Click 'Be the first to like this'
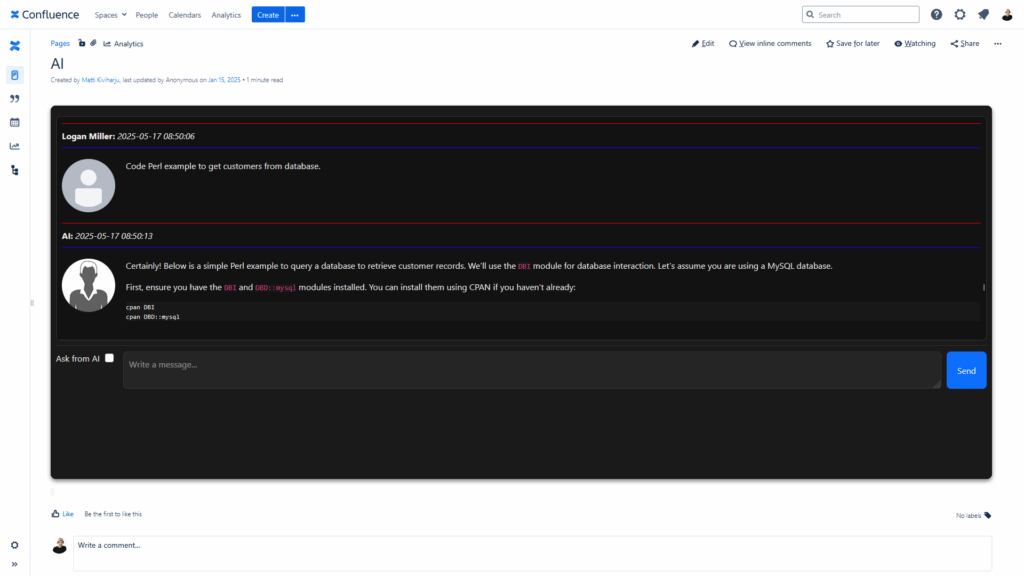The width and height of the screenshot is (1024, 576). (x=113, y=514)
